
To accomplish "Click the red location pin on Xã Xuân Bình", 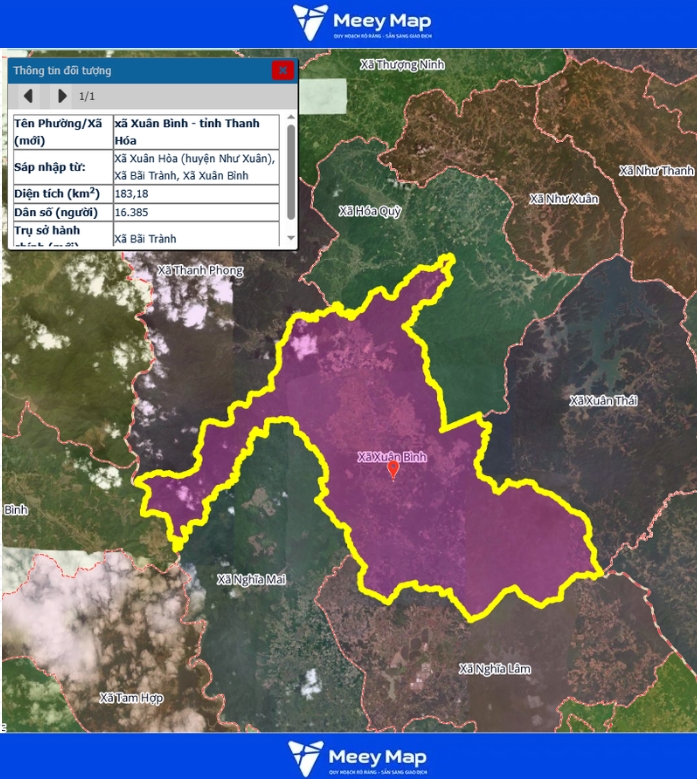I will point(393,468).
